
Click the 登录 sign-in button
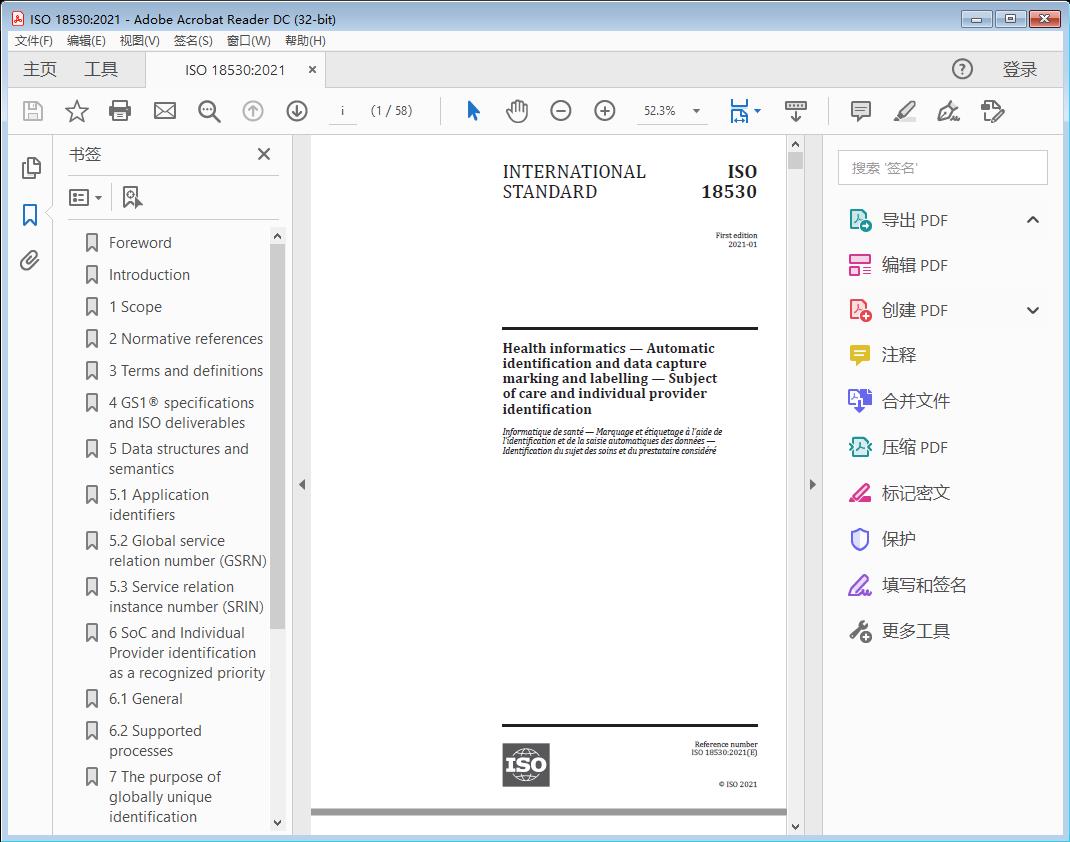click(x=1019, y=69)
